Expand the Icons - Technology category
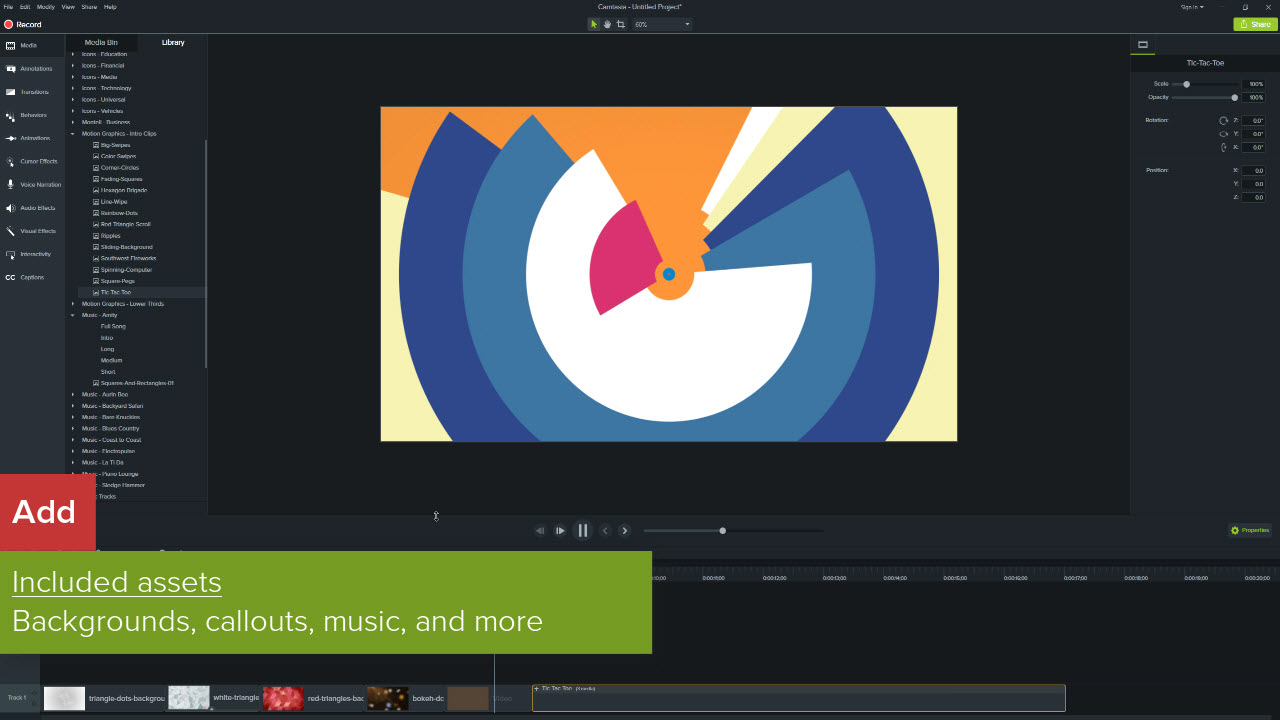Screen dimensions: 1280x720 [72, 88]
